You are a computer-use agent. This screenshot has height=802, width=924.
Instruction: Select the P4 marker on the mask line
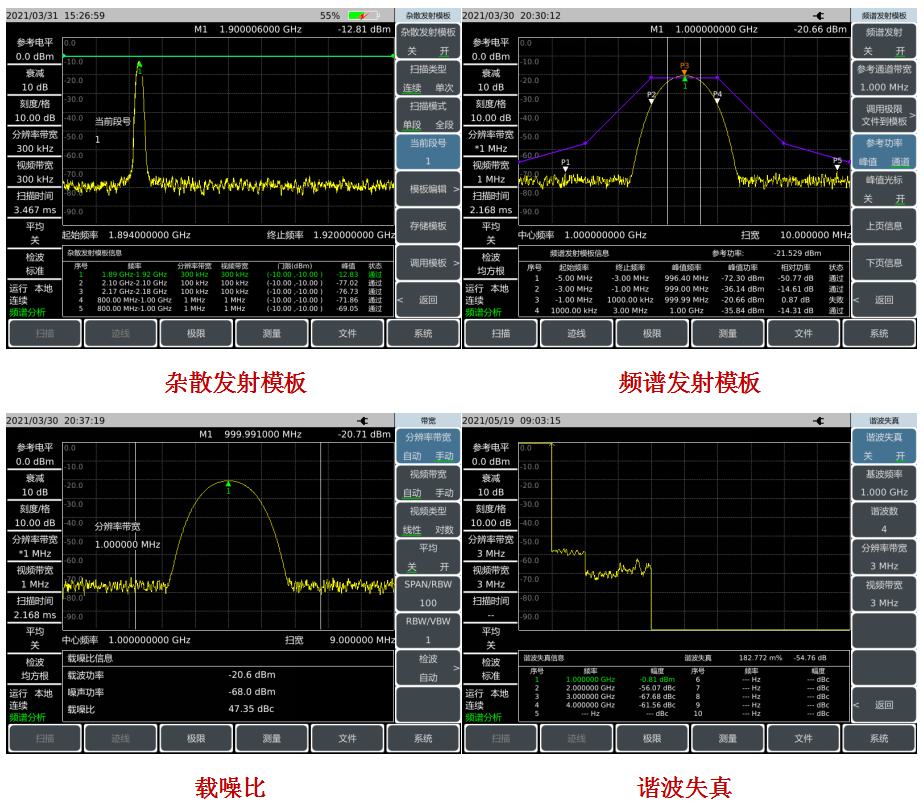[x=717, y=99]
